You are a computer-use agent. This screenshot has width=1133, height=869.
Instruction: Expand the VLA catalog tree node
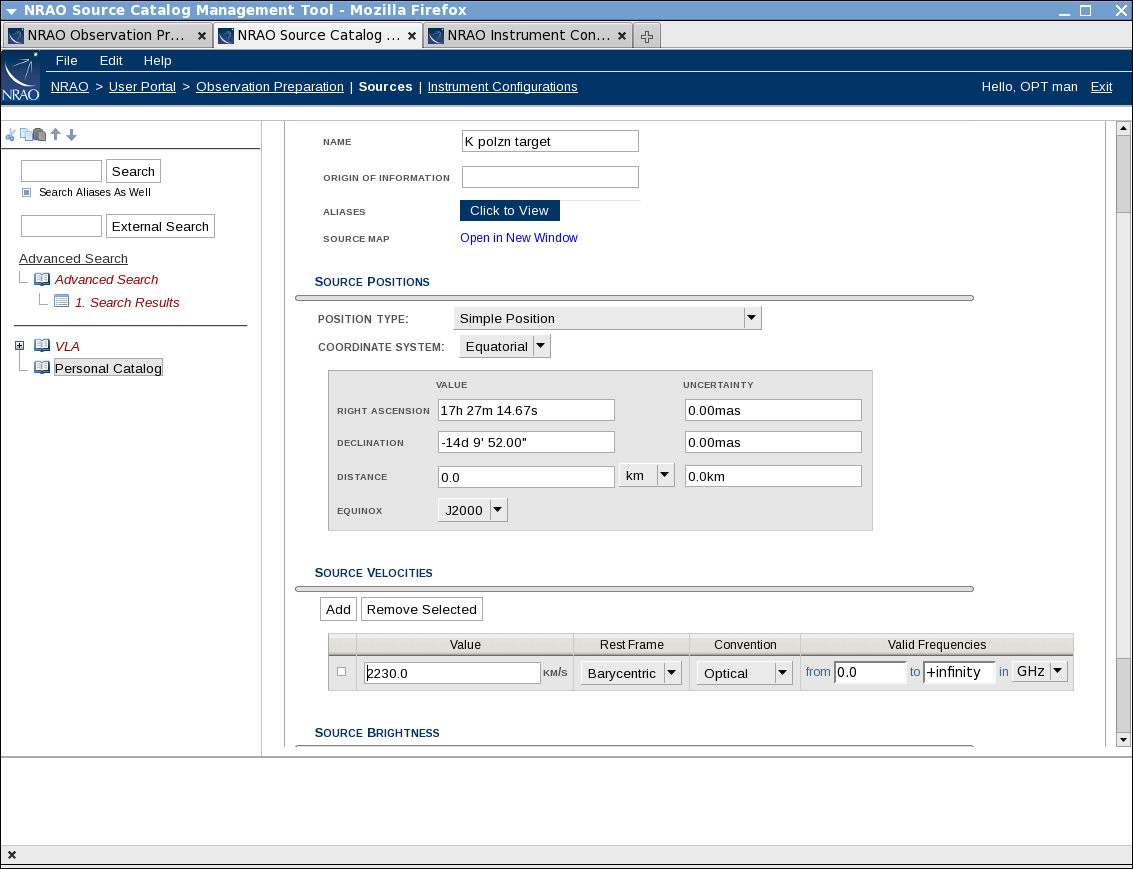[19, 346]
